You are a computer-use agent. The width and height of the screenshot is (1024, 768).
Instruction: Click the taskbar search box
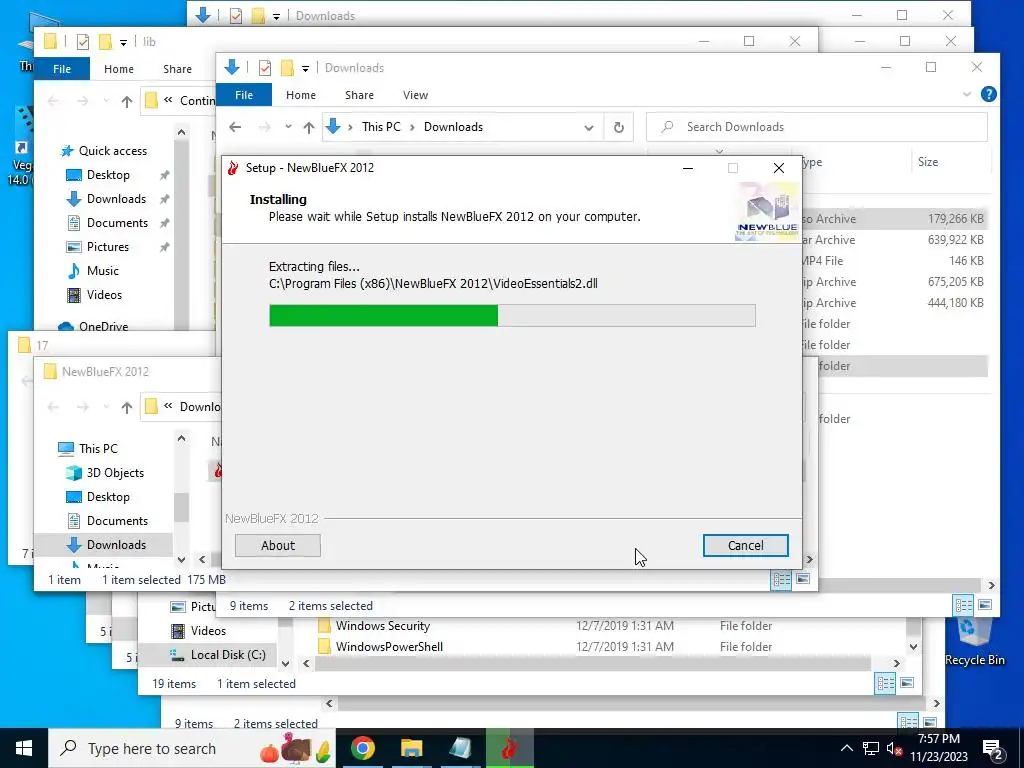pos(192,748)
